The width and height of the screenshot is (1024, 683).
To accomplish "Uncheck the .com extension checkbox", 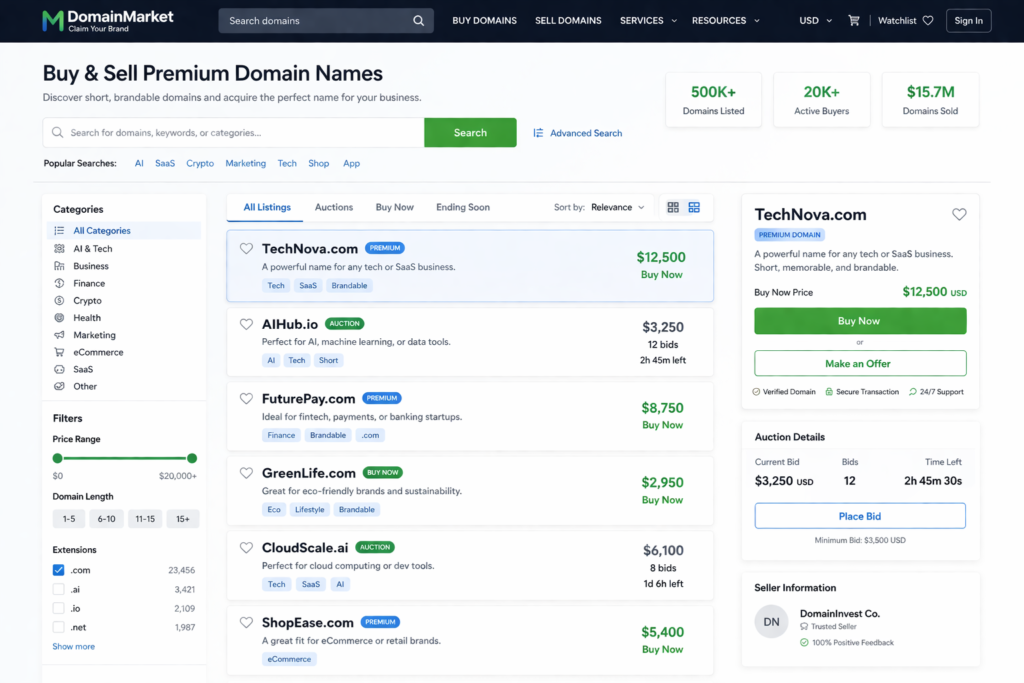I will point(59,570).
